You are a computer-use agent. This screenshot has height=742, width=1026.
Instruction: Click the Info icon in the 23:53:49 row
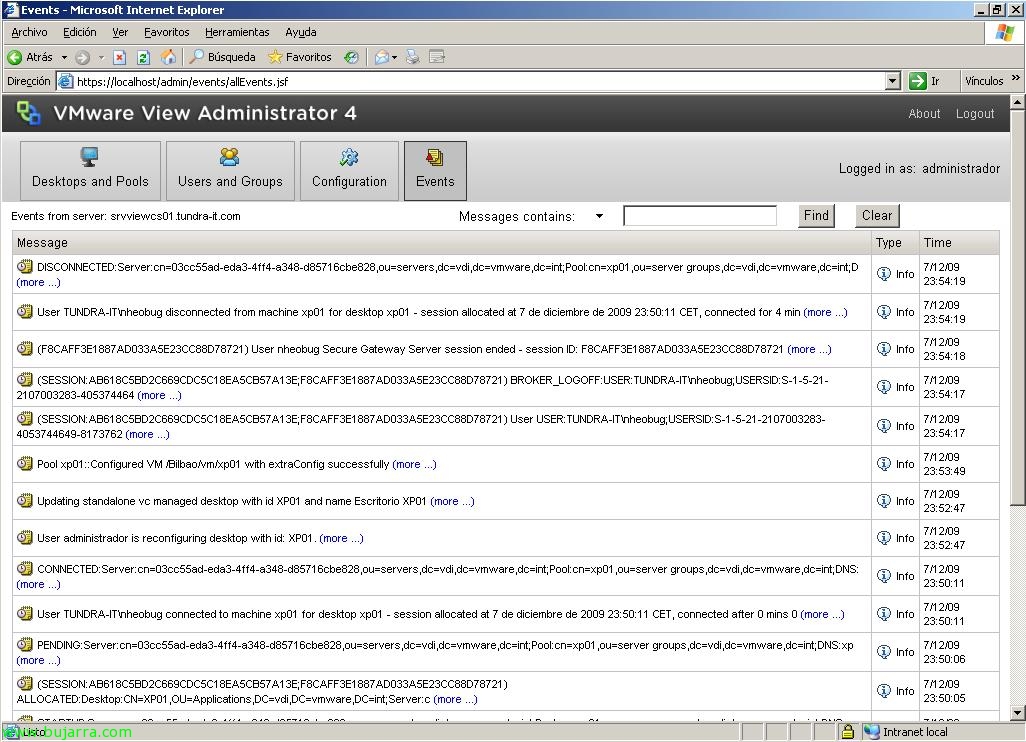click(884, 463)
